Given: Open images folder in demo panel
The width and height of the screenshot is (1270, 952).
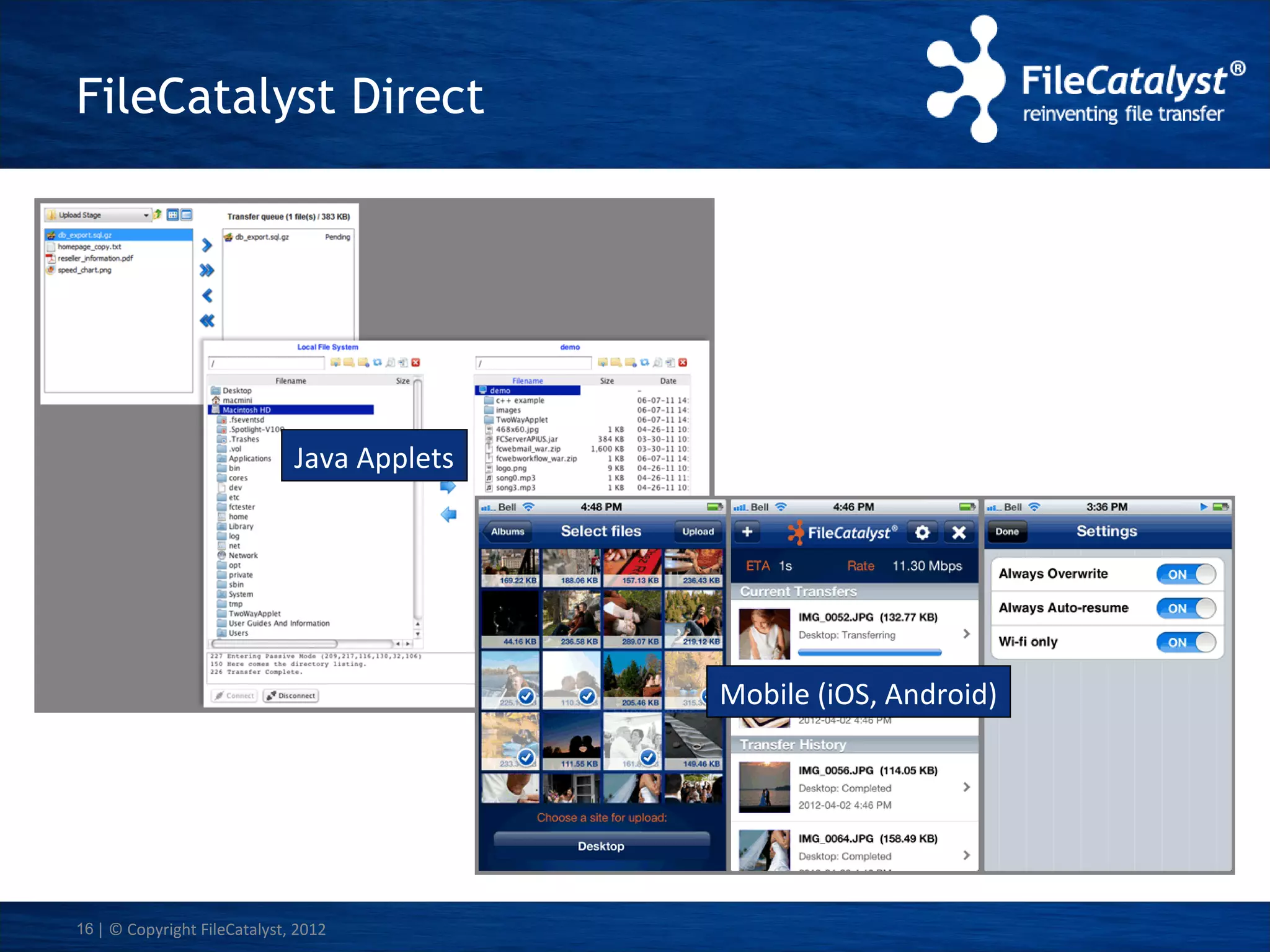Looking at the screenshot, I should tap(503, 410).
